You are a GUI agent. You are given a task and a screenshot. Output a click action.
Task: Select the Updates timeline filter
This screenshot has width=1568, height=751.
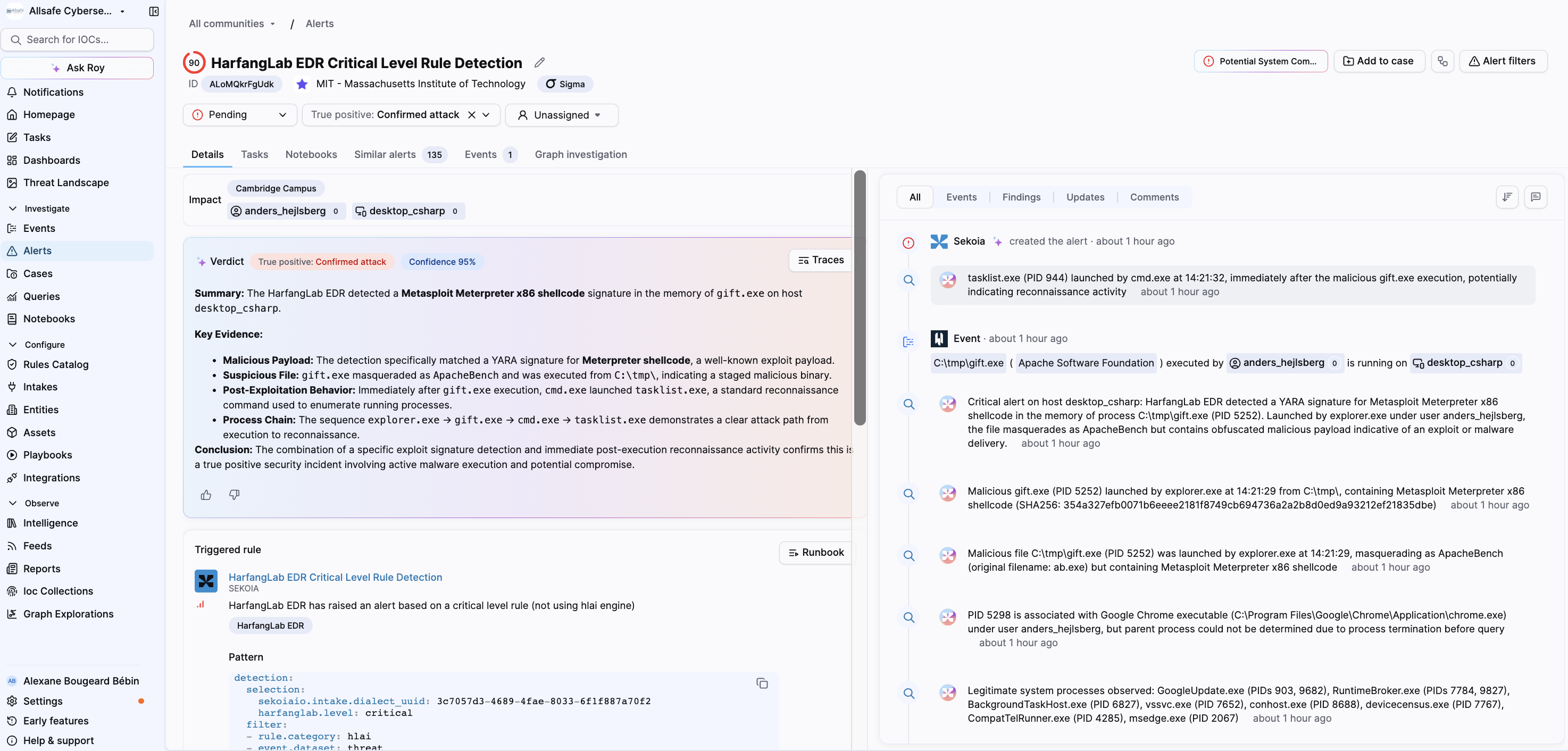(x=1085, y=197)
